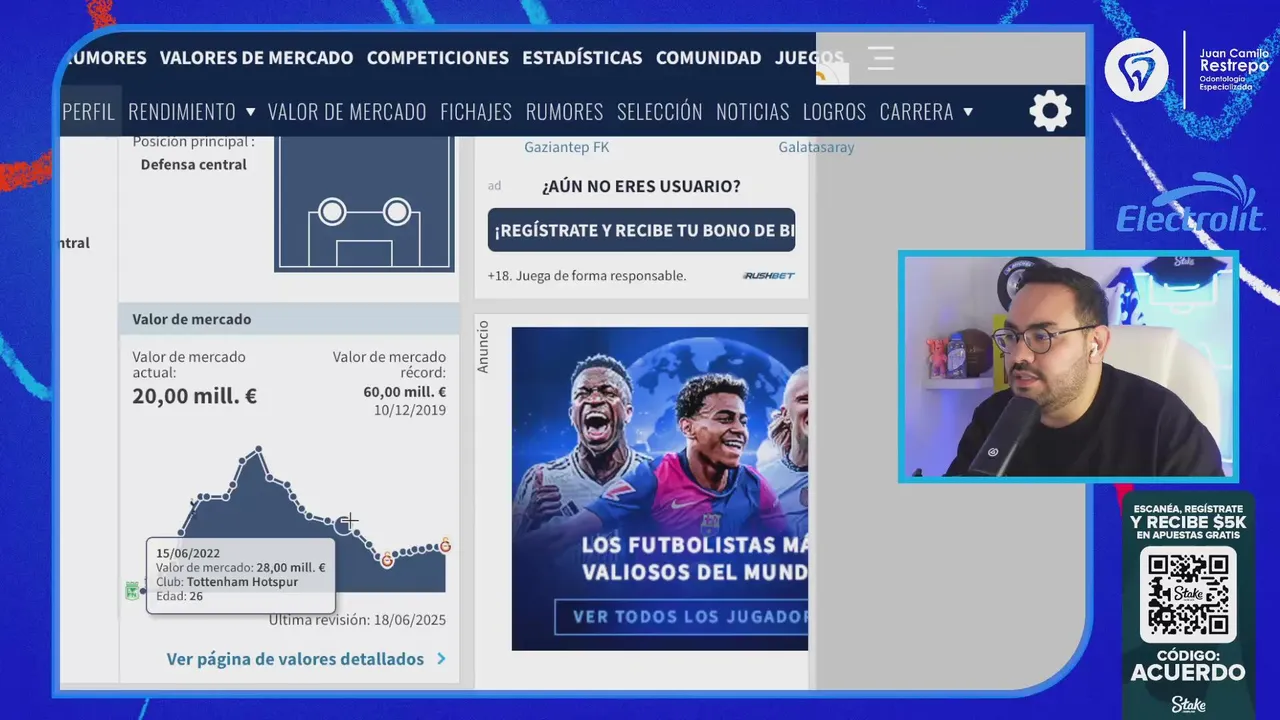Open the COMUNIDAD menu
The height and width of the screenshot is (720, 1280).
click(708, 58)
